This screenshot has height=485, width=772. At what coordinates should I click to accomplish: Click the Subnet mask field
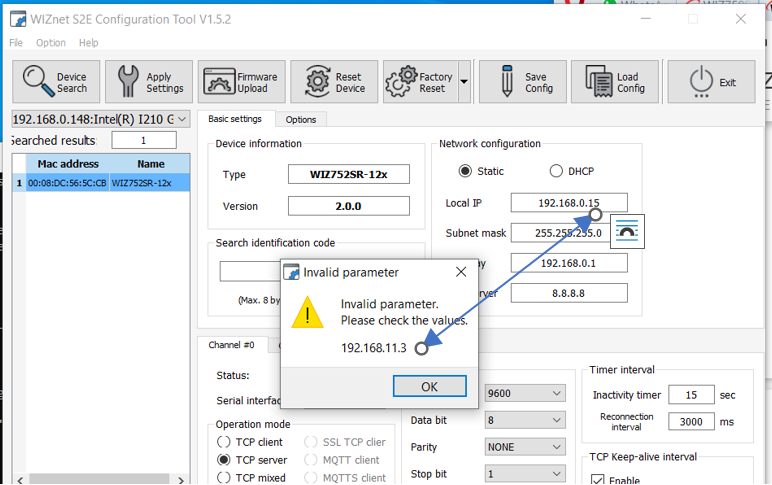[561, 233]
